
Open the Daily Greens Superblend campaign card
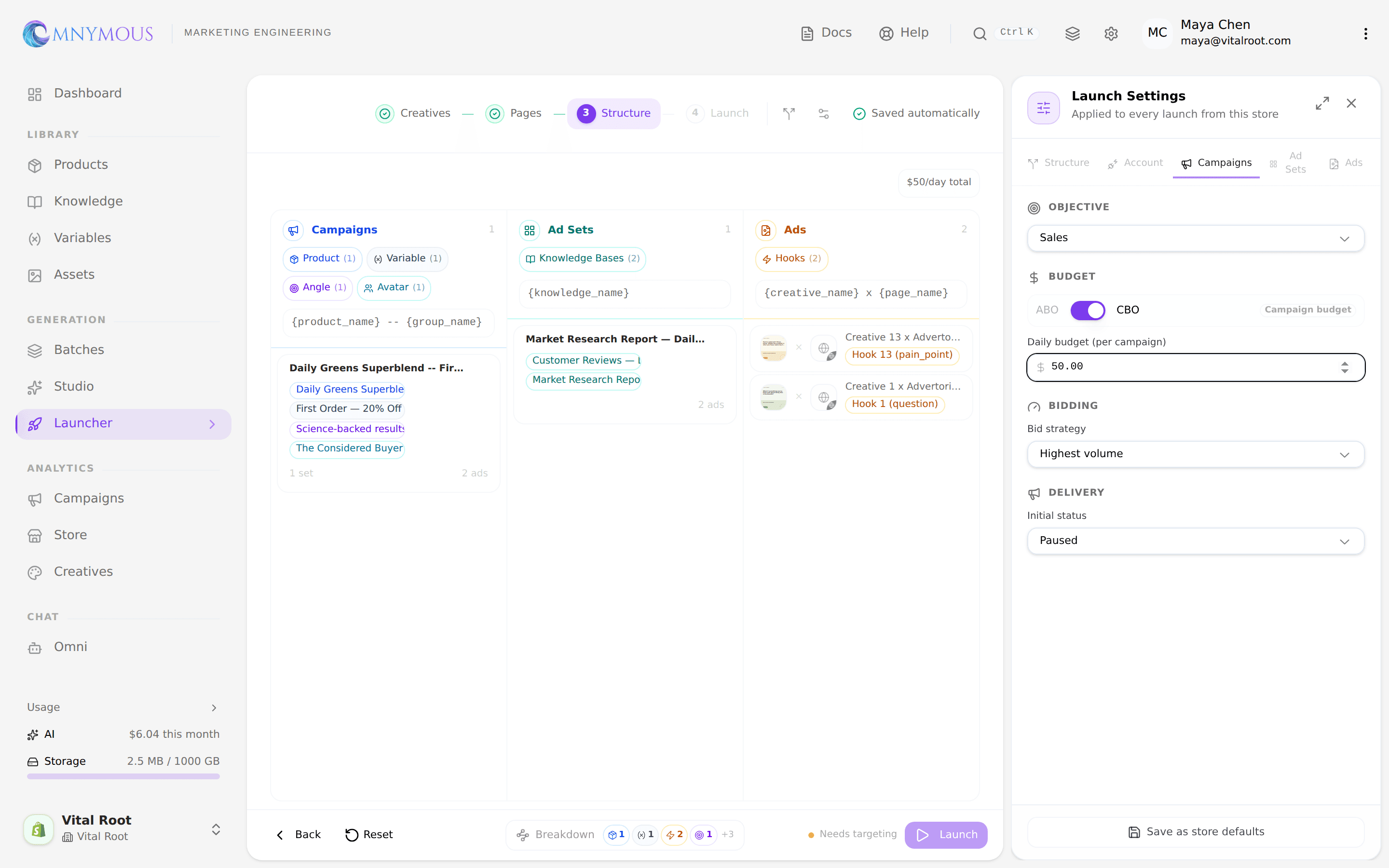tap(388, 423)
